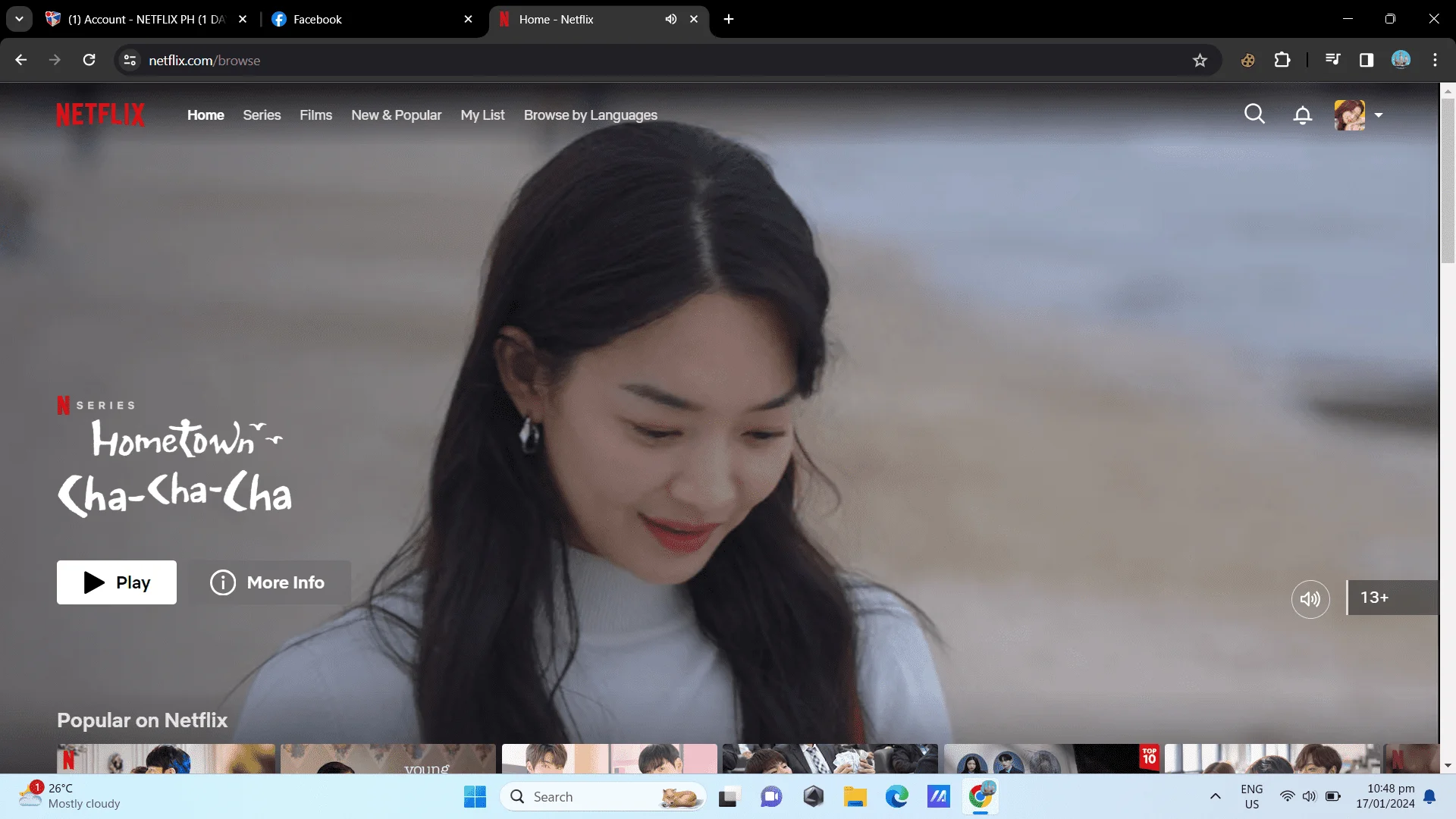Open the weather widget showing 26°C
Viewport: 1456px width, 819px height.
70,796
